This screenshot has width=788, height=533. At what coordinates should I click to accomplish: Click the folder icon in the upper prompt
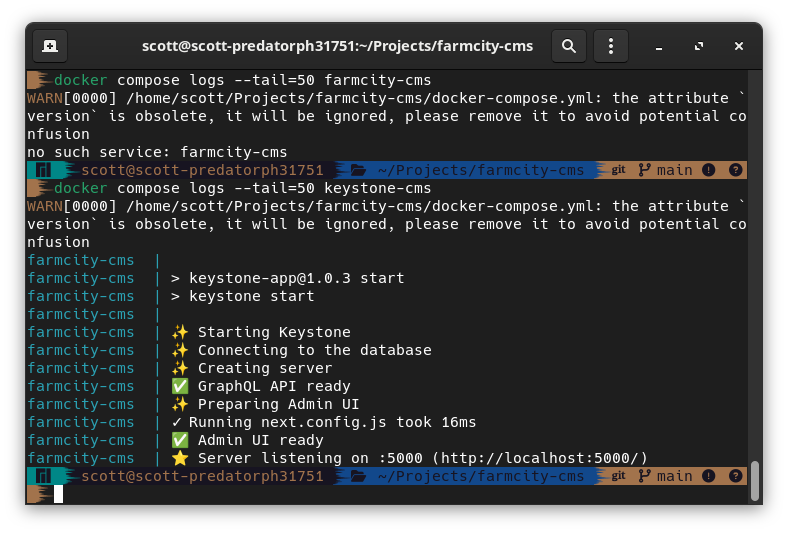[358, 170]
